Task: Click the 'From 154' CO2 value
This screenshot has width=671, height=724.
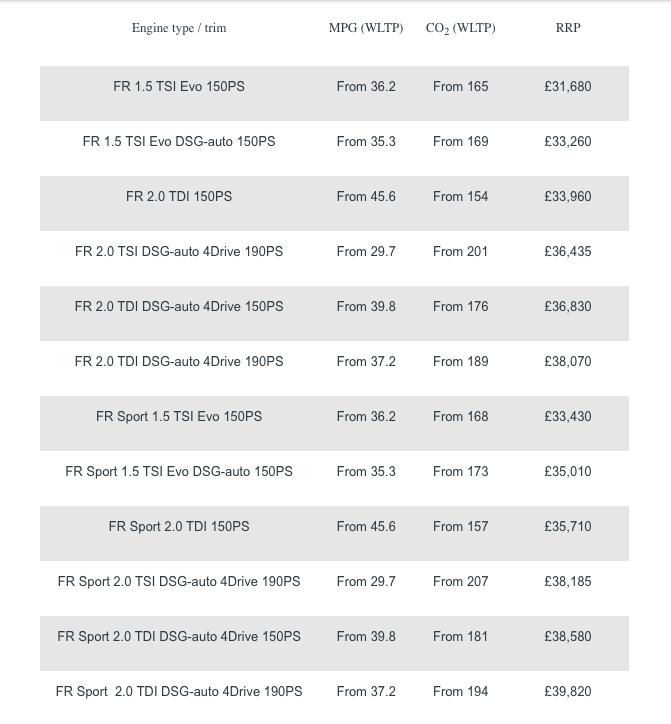Action: (x=461, y=197)
